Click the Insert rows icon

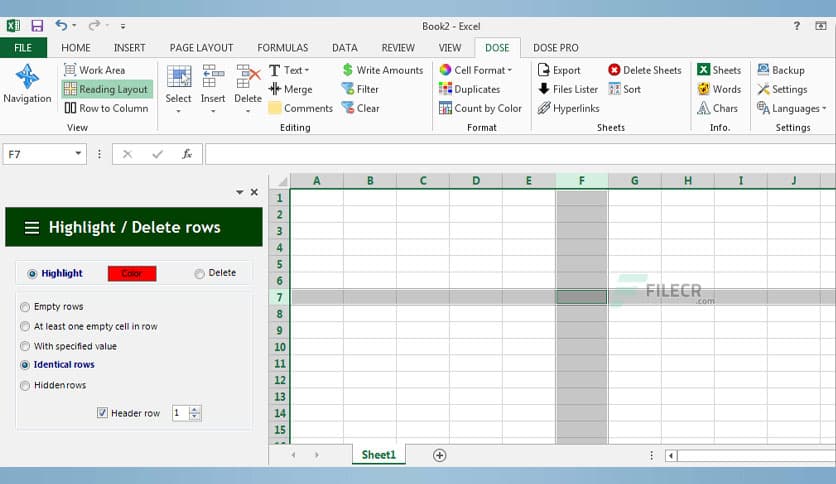coord(213,76)
